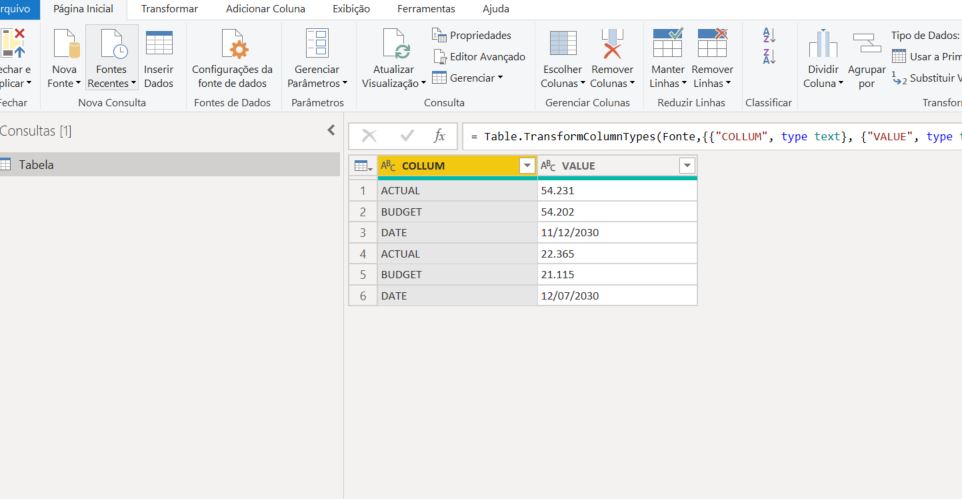Click the Fontes Recentes icon
Viewport: 962px width, 499px height.
point(113,44)
